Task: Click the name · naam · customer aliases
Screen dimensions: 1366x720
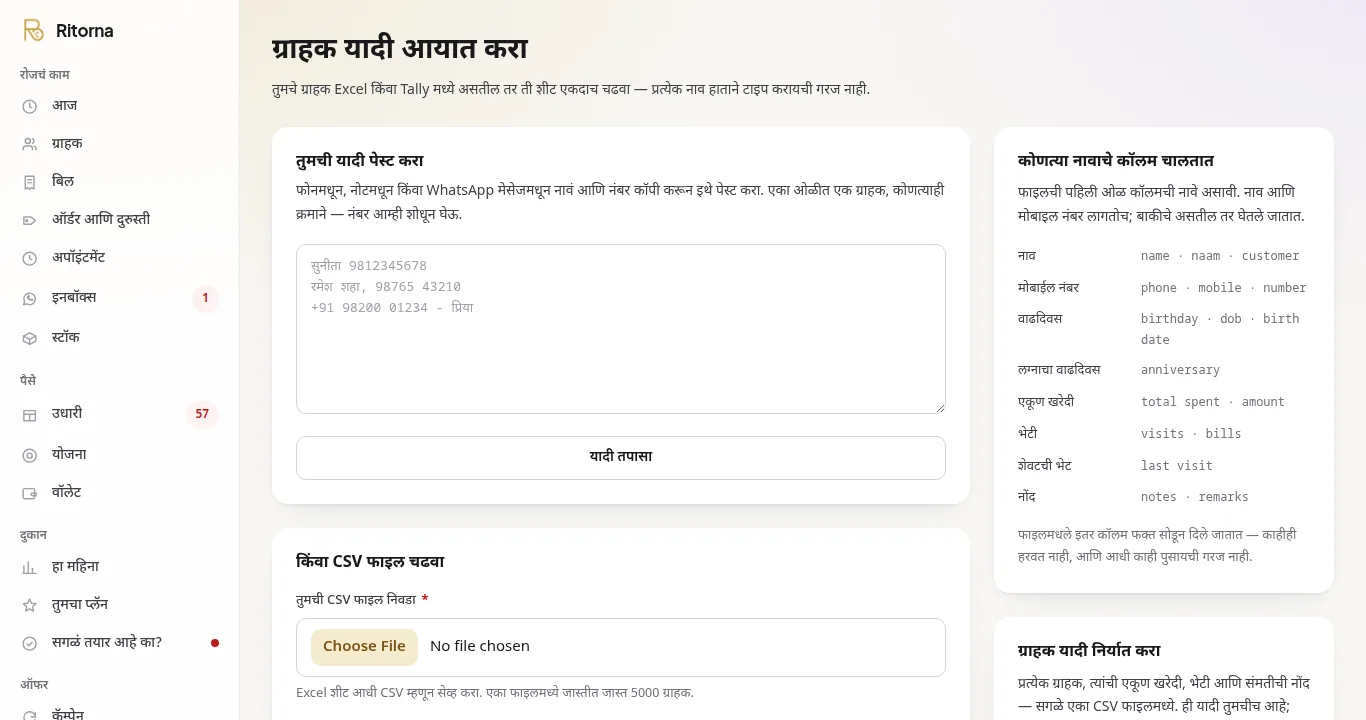Action: 1220,256
